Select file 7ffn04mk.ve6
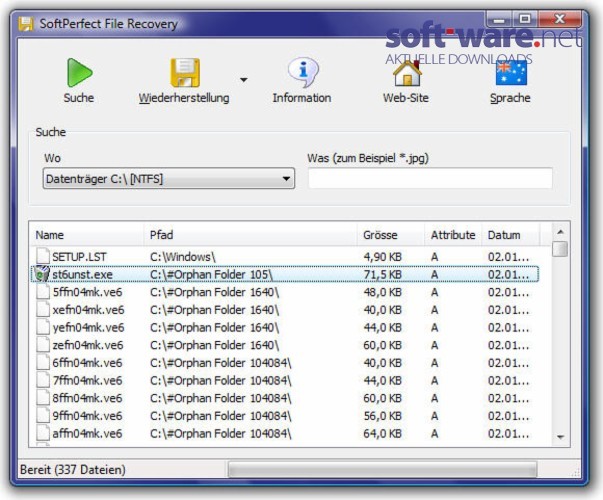Screen dimensions: 603x500 click(x=285, y=380)
